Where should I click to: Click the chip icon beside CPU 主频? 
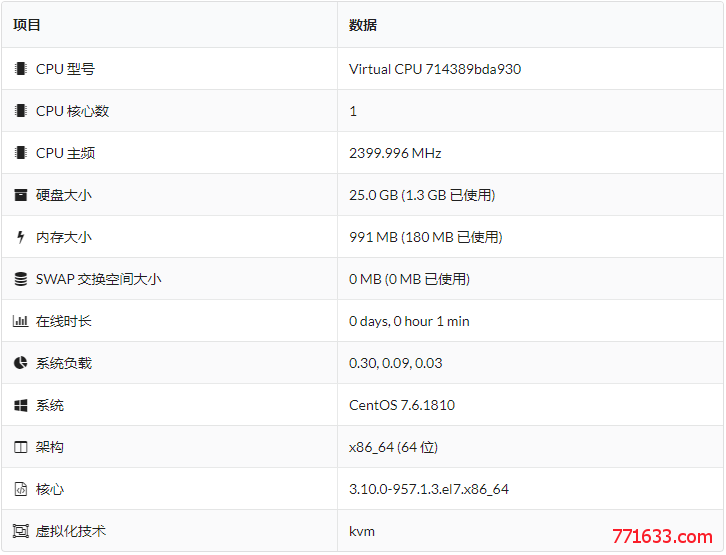point(20,153)
